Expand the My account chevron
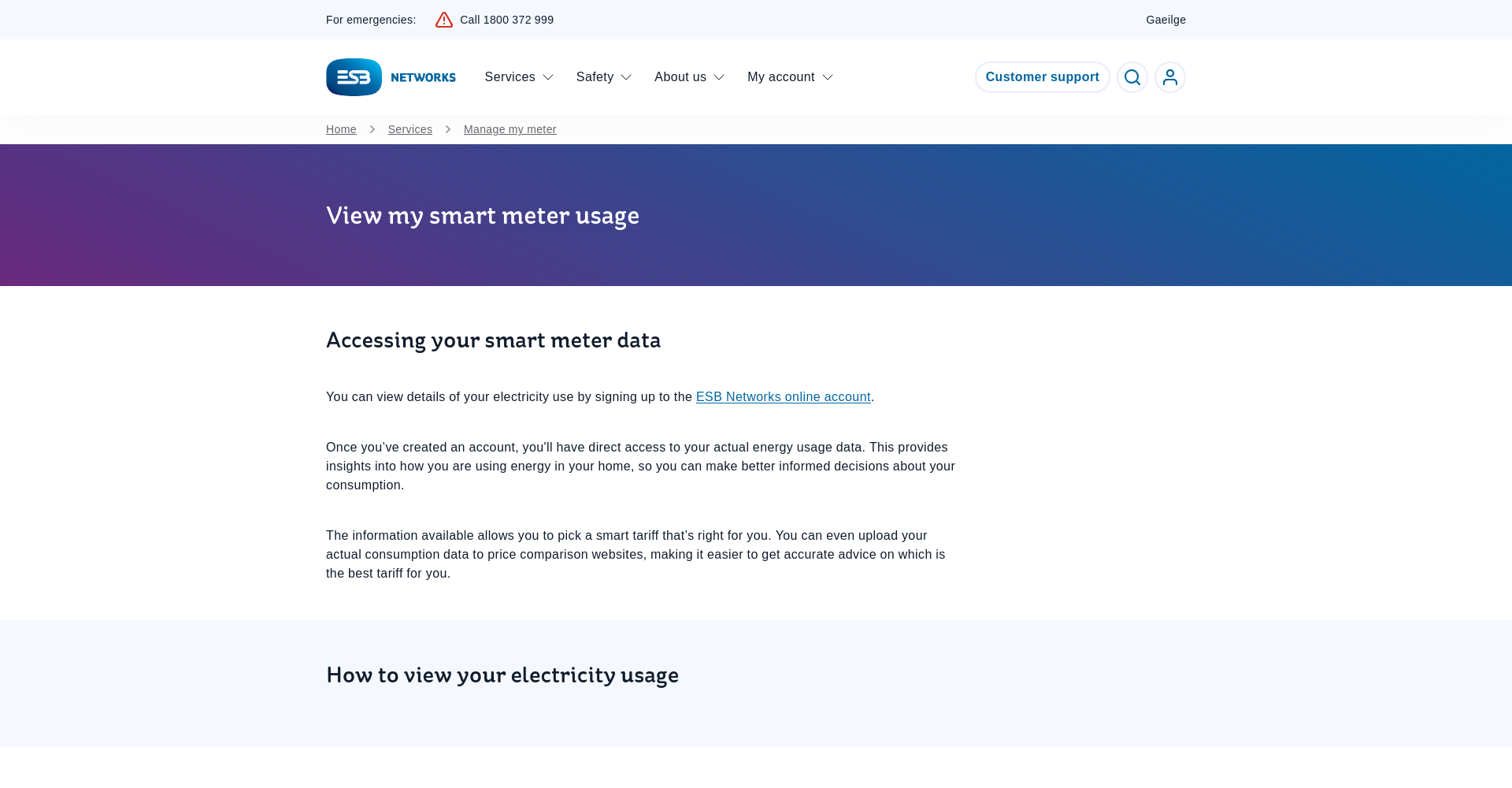 tap(828, 77)
